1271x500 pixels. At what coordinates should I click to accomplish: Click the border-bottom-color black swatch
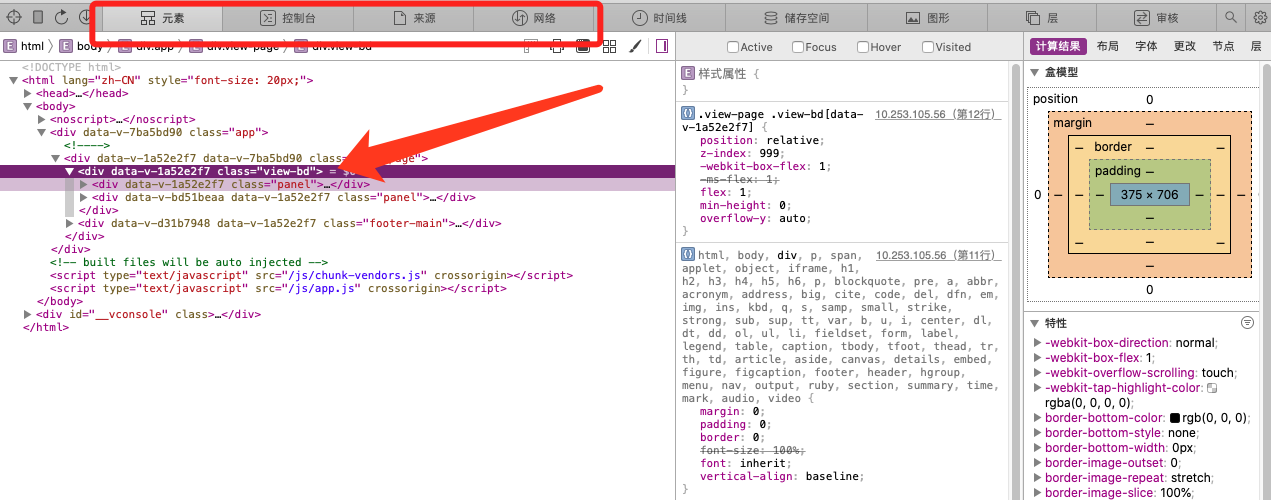click(1174, 418)
